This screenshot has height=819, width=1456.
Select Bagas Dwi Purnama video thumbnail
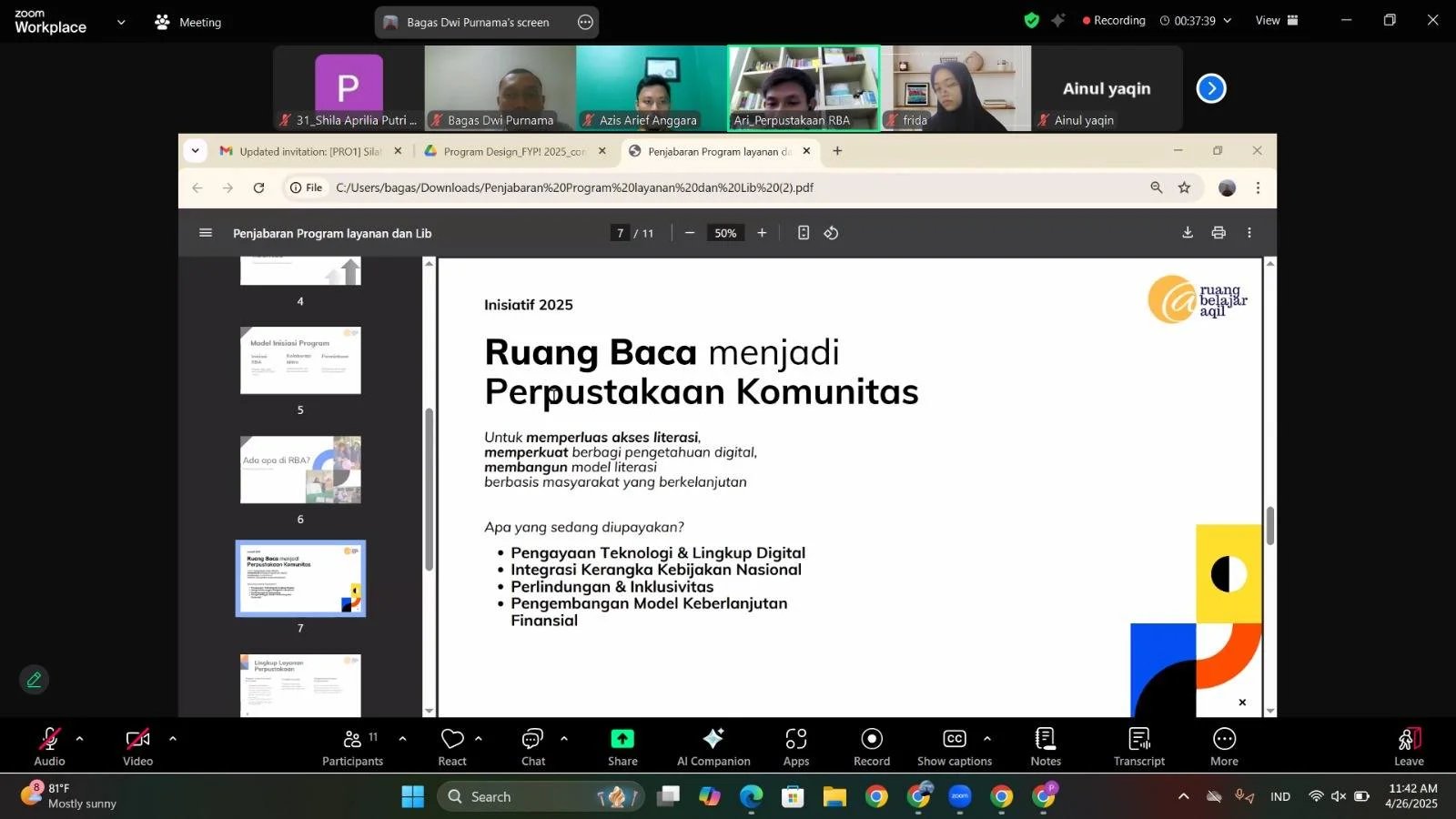[x=500, y=88]
